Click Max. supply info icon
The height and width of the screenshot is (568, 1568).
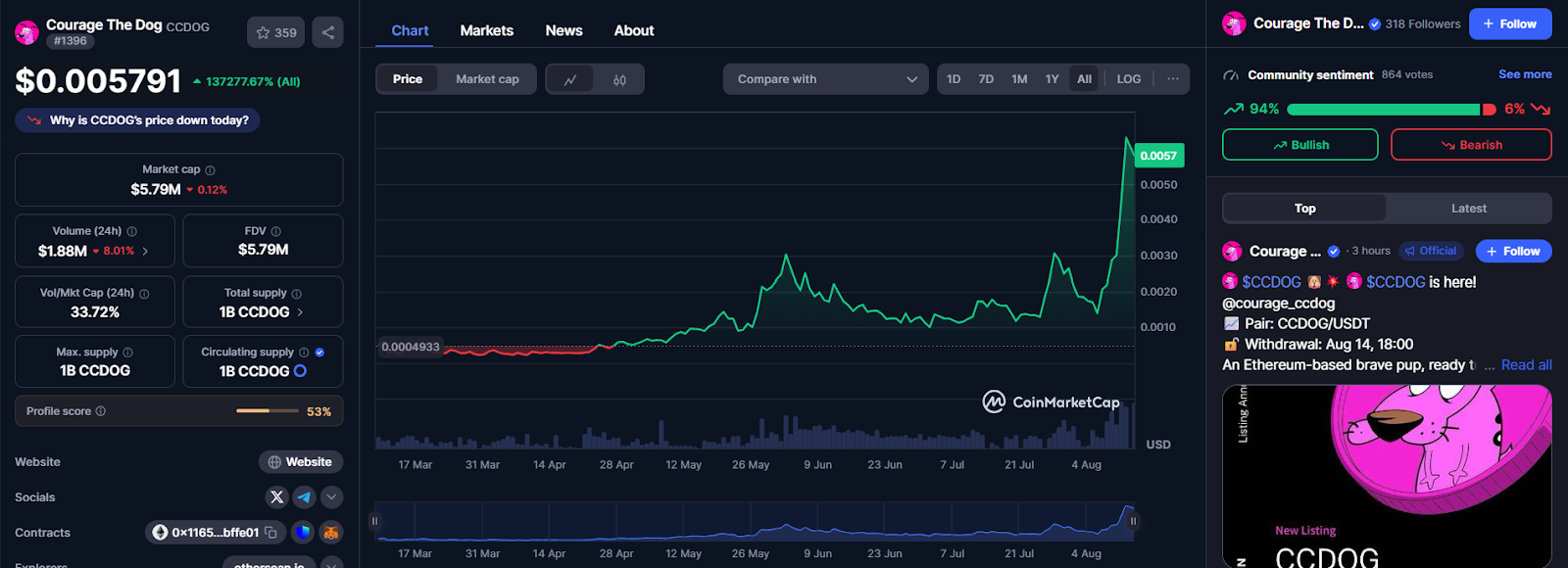pos(127,353)
